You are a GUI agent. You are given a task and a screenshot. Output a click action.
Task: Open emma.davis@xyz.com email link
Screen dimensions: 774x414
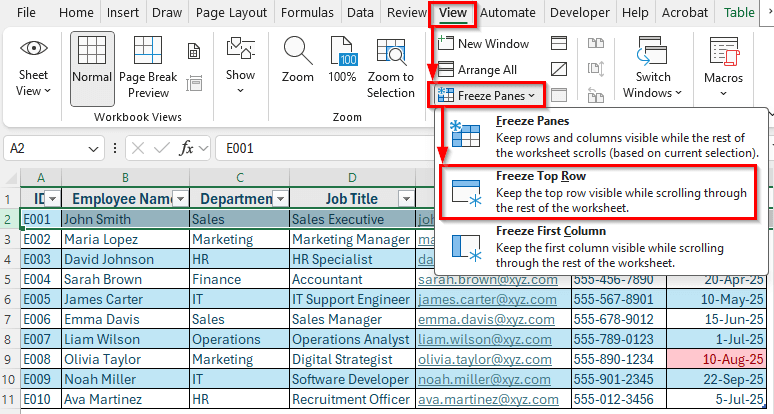pos(486,319)
